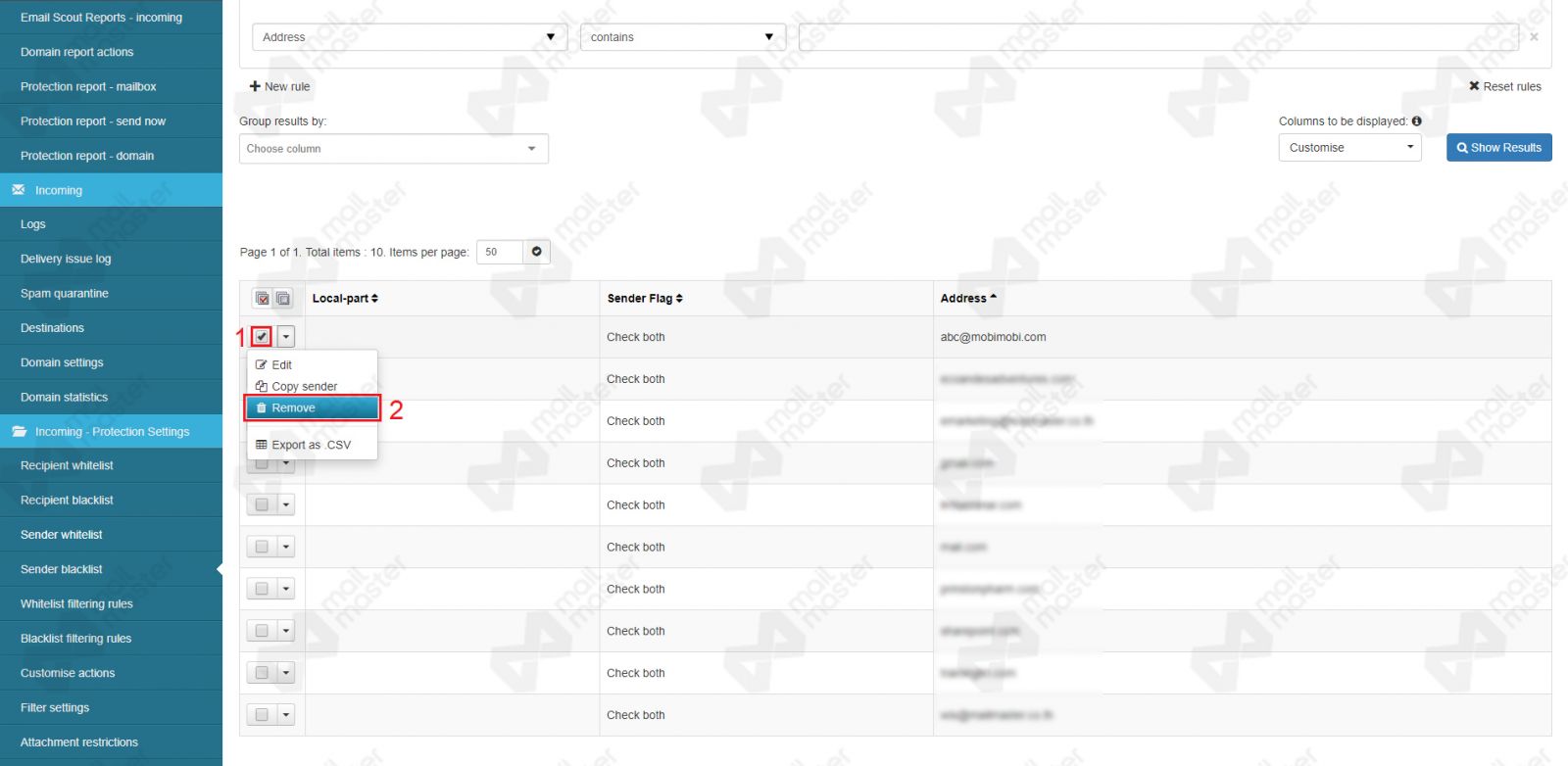1568x766 pixels.
Task: Click the pencil icon next to Edit
Action: (262, 364)
